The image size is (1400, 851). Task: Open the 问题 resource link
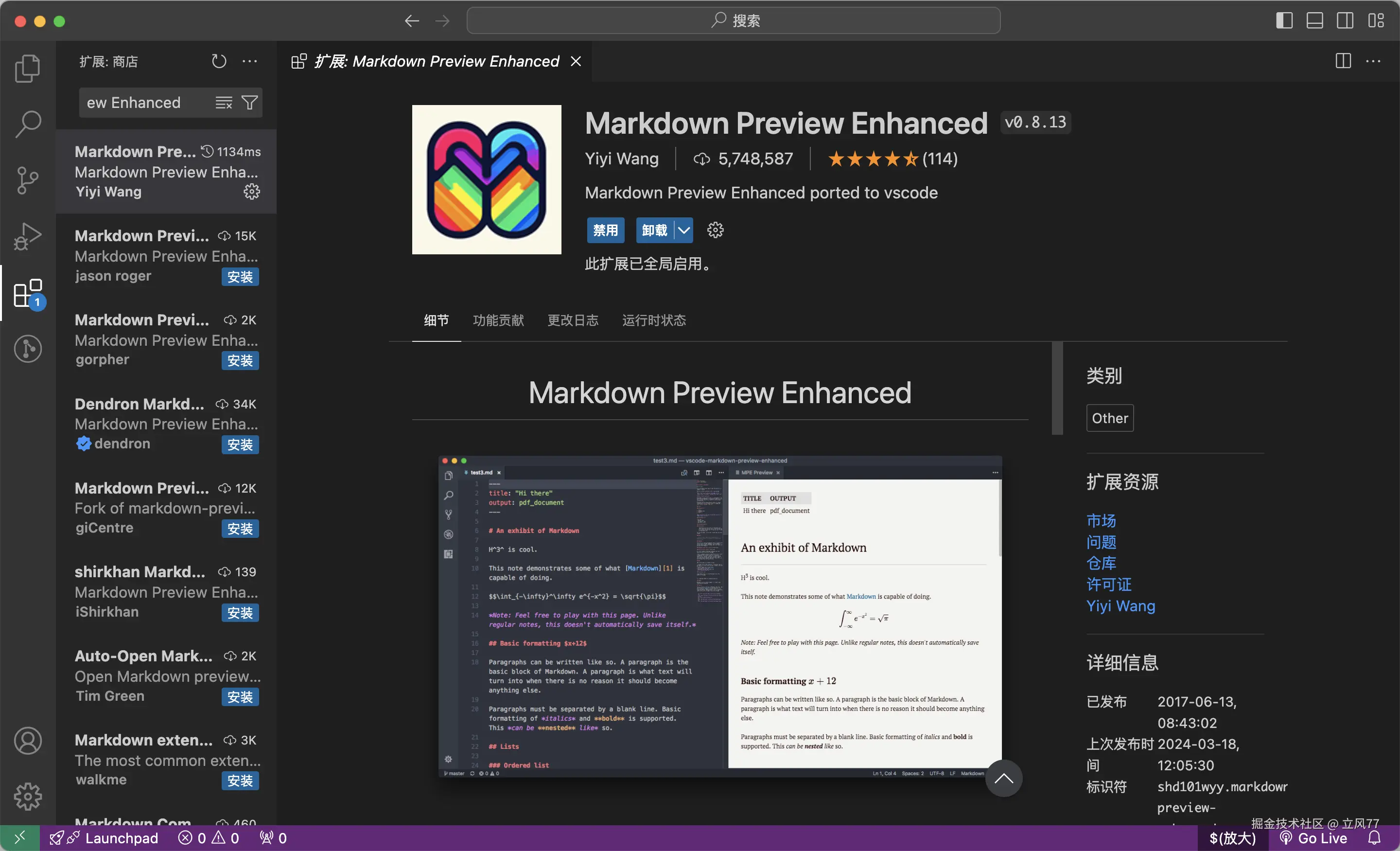pos(1101,542)
